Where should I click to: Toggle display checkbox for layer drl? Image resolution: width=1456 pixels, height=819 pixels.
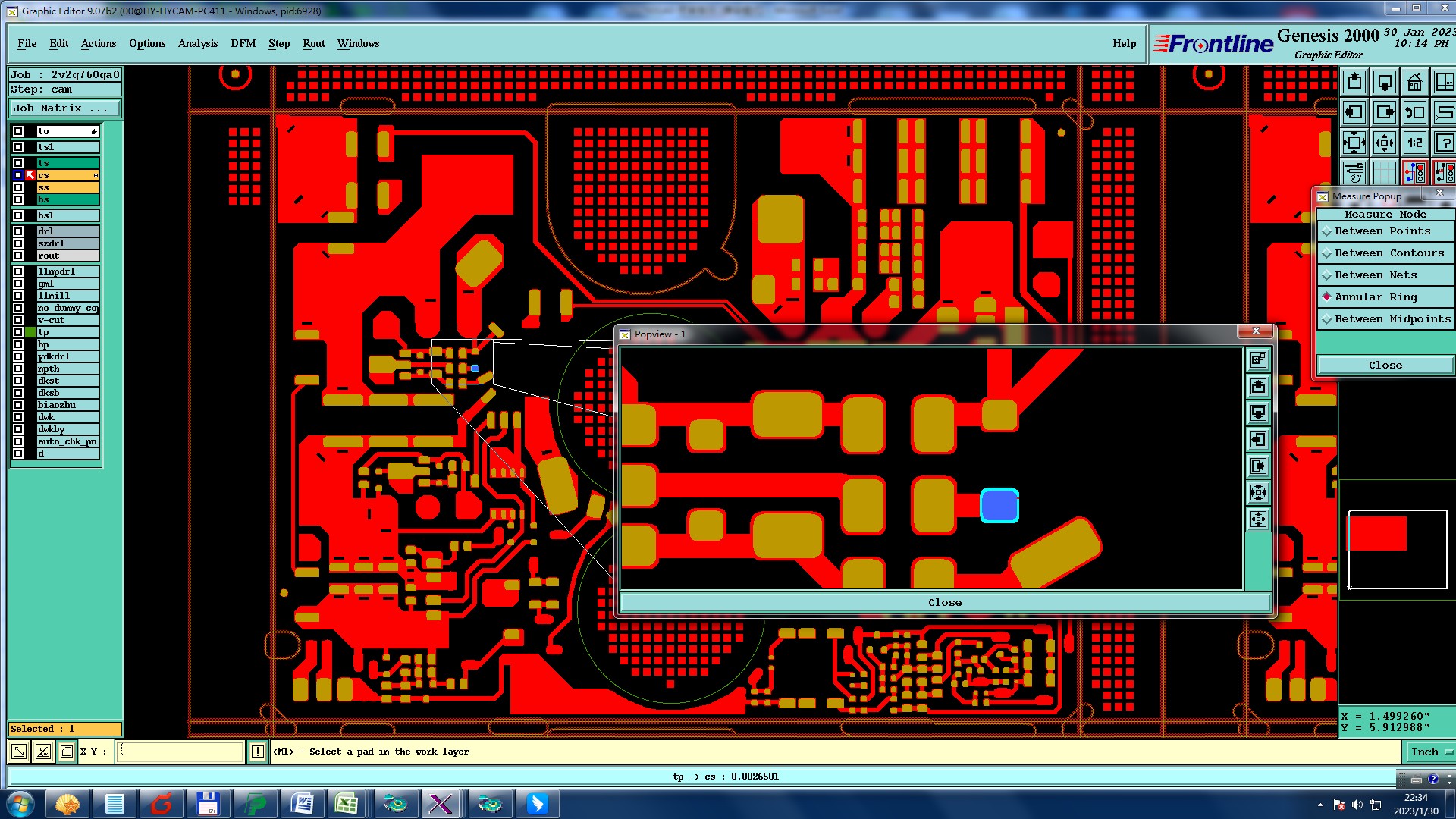click(18, 231)
